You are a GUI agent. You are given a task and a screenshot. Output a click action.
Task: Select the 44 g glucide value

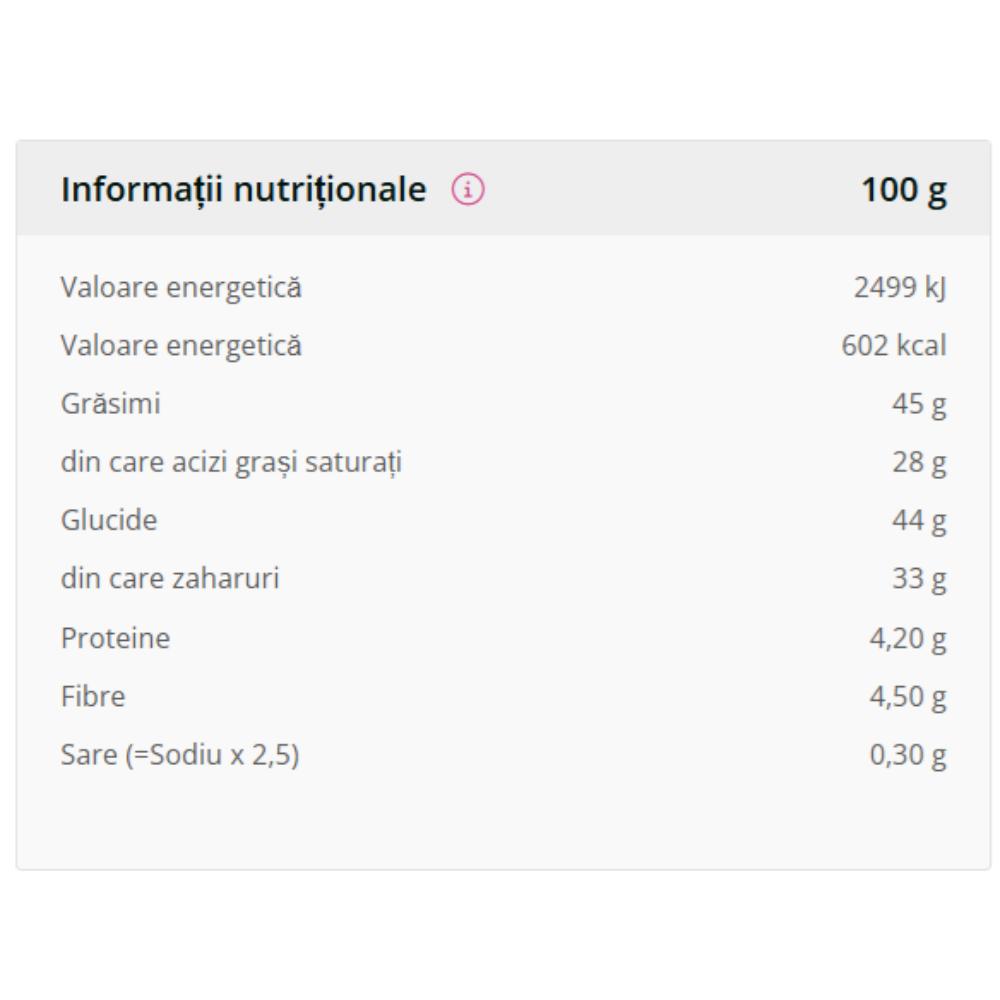click(x=919, y=521)
